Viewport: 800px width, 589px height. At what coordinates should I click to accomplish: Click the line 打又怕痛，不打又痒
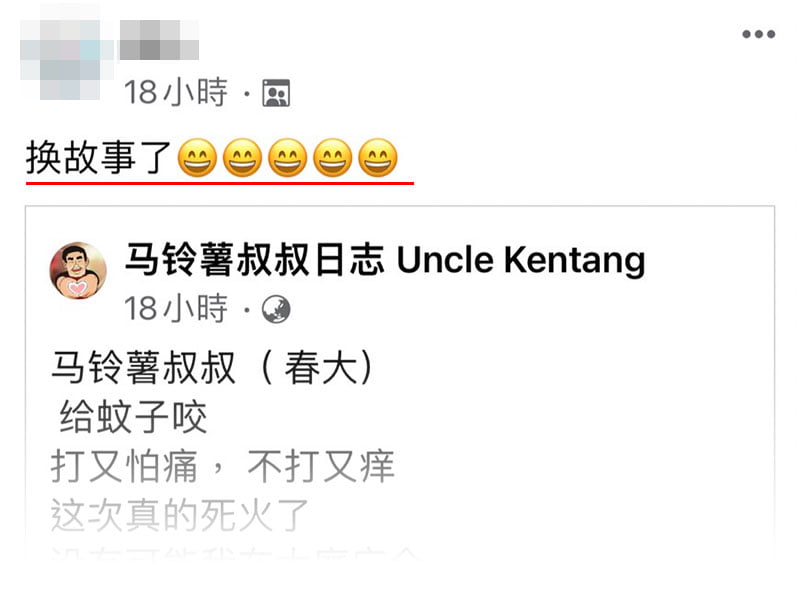[x=223, y=466]
